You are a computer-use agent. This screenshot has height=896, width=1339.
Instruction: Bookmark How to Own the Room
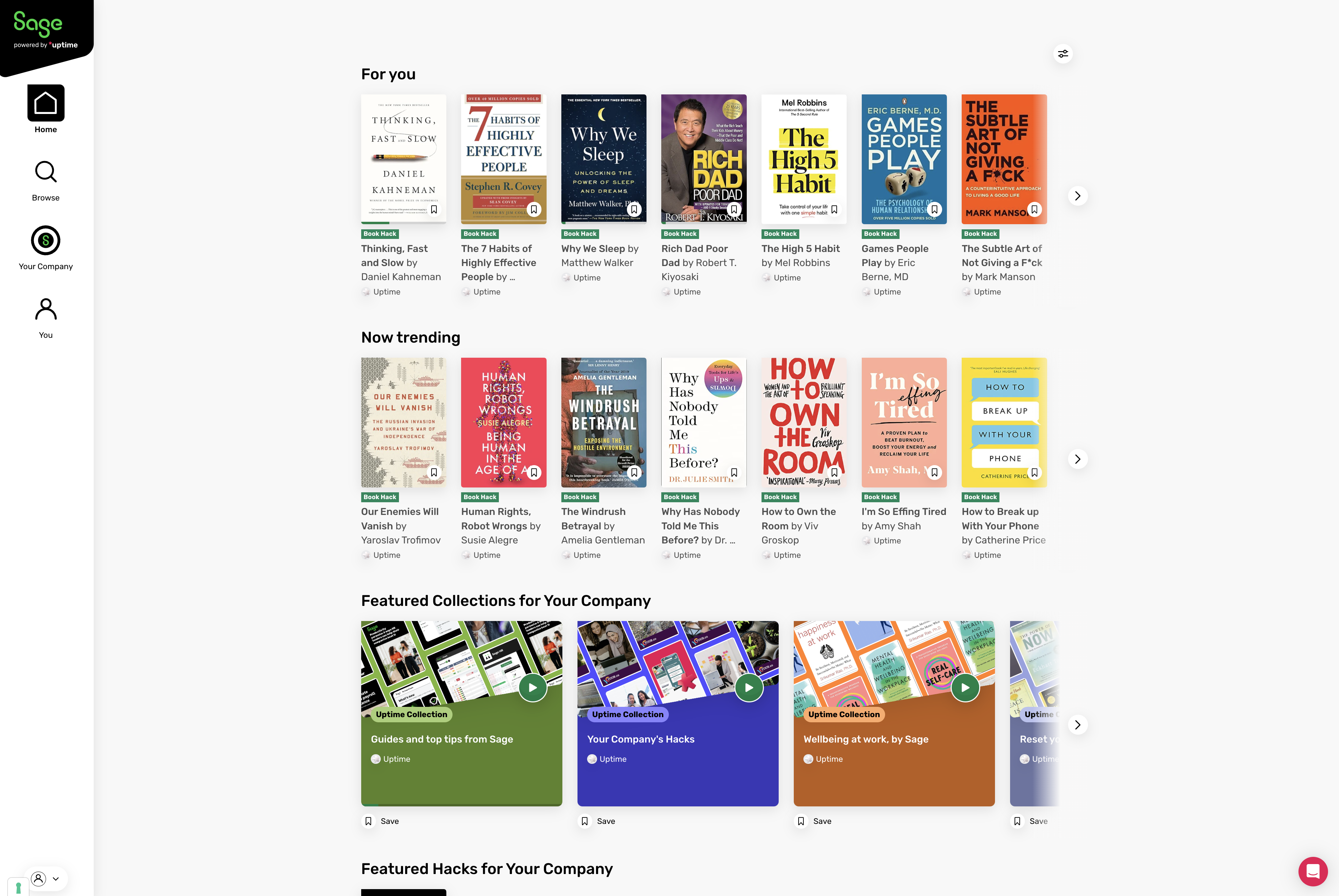(x=834, y=473)
